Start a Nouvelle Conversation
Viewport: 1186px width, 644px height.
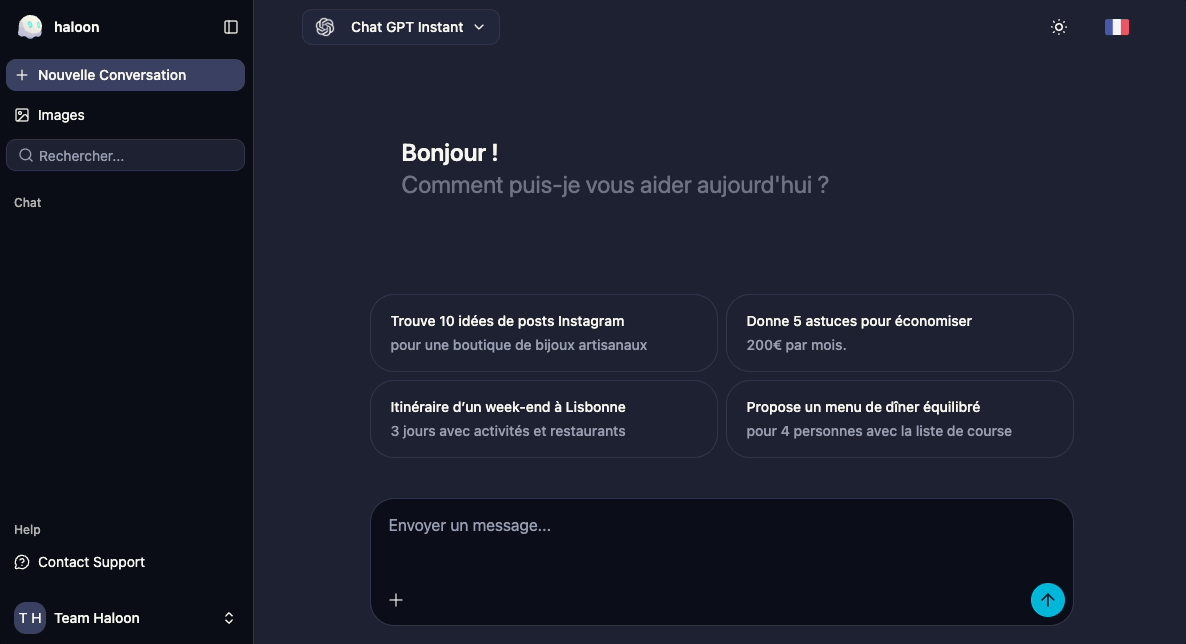click(x=125, y=75)
